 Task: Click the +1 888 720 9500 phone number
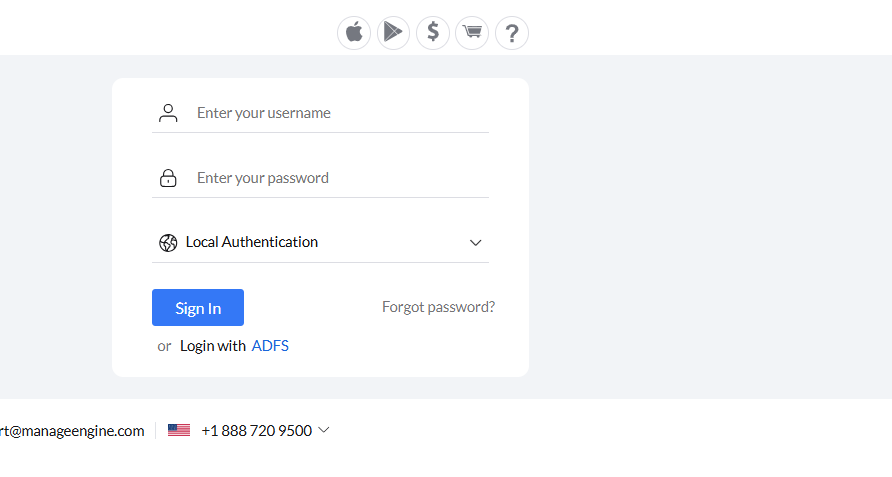[256, 431]
